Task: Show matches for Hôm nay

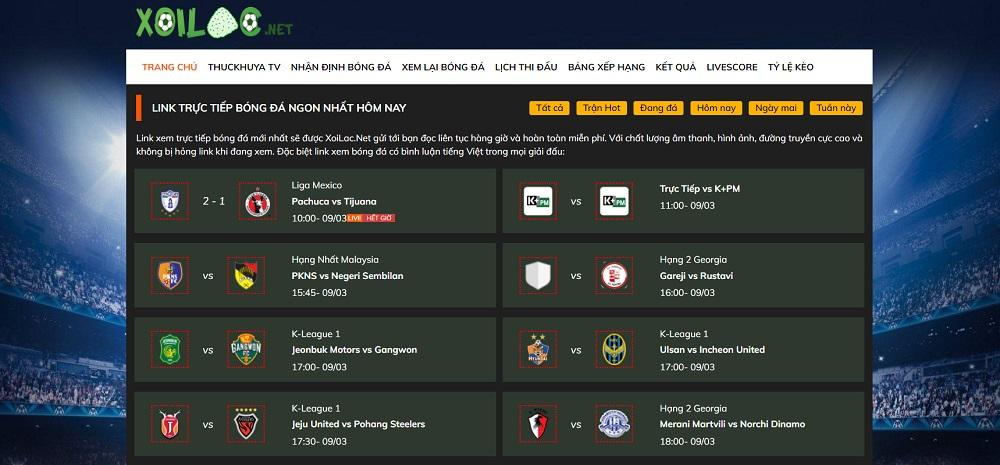Action: point(716,108)
